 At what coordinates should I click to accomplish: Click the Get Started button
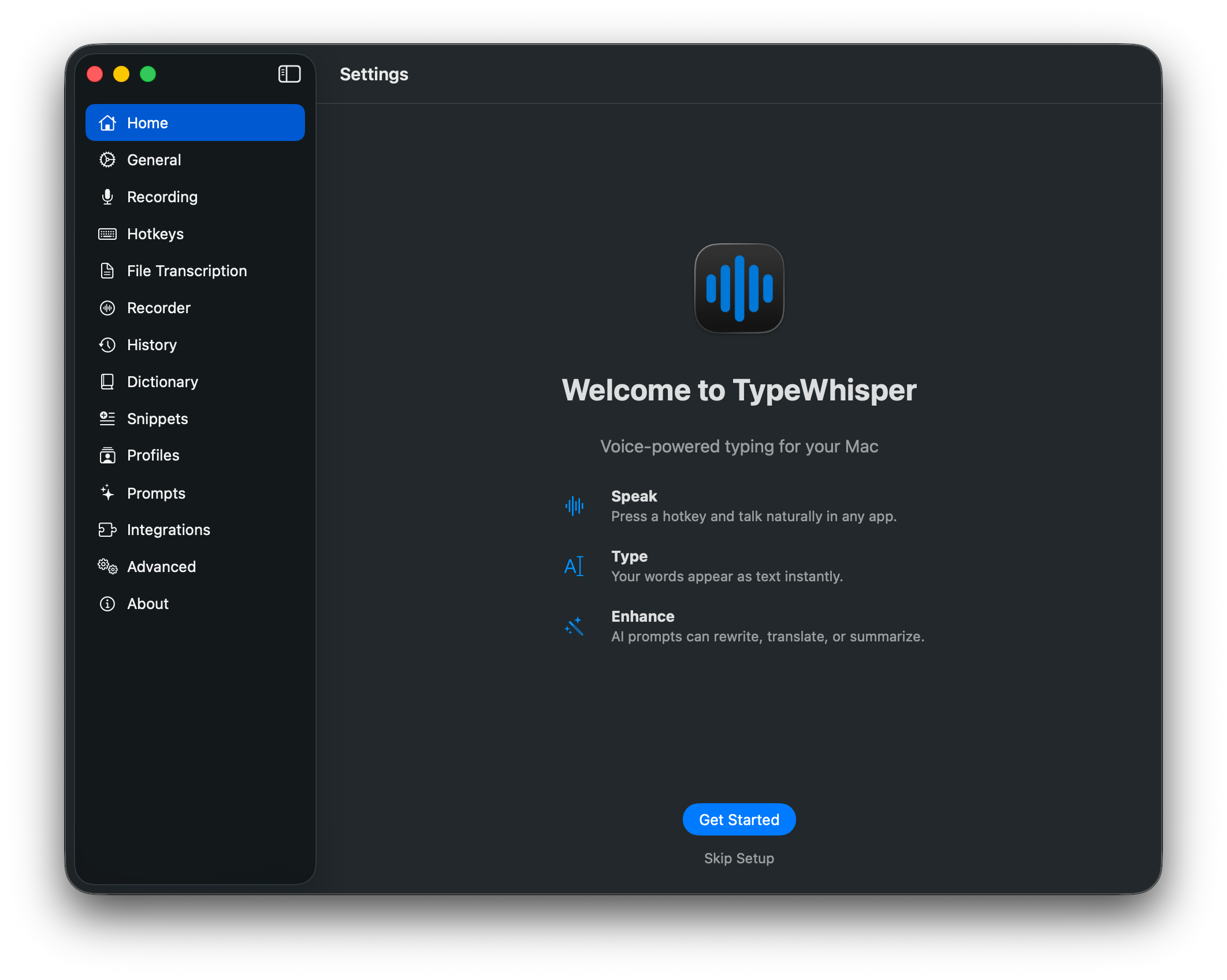(x=739, y=819)
